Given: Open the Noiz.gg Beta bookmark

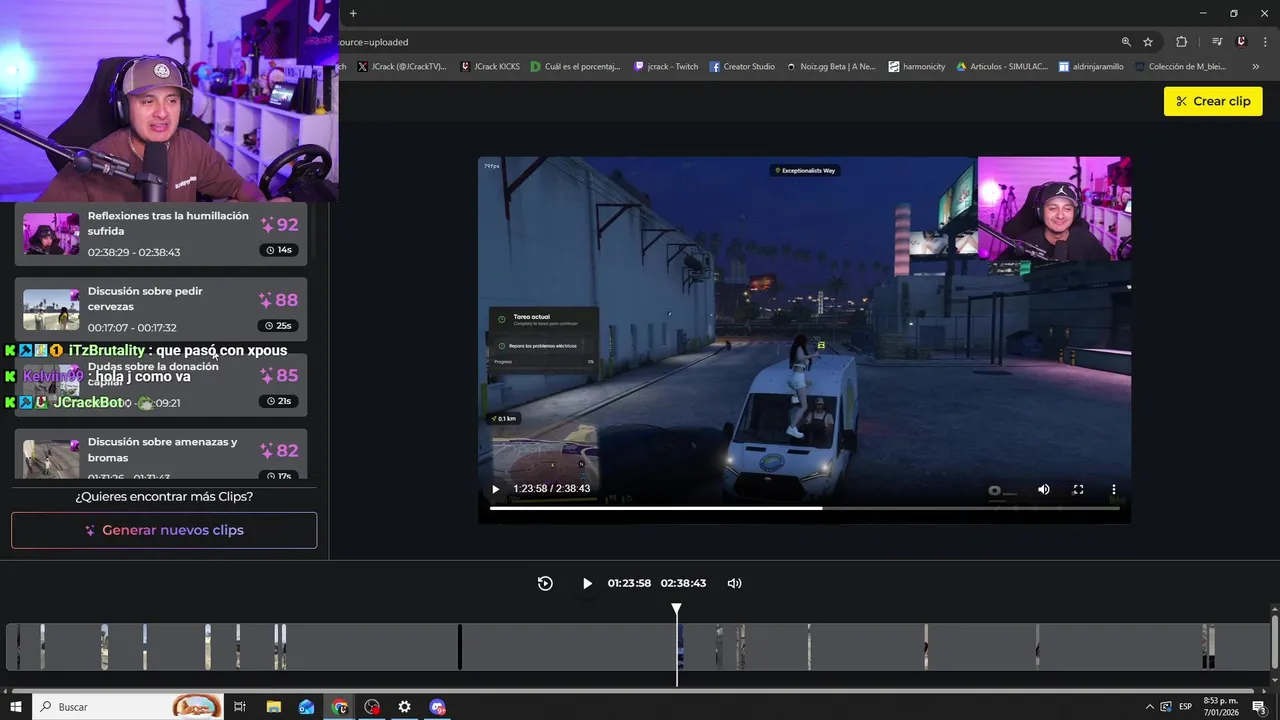Looking at the screenshot, I should pos(830,67).
